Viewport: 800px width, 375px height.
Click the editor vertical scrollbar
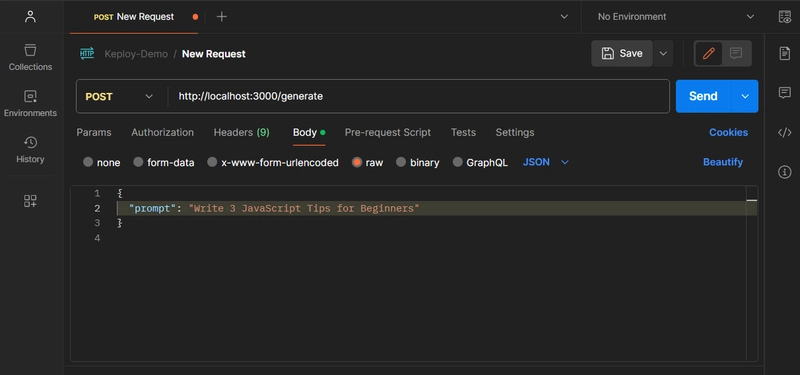click(x=752, y=273)
